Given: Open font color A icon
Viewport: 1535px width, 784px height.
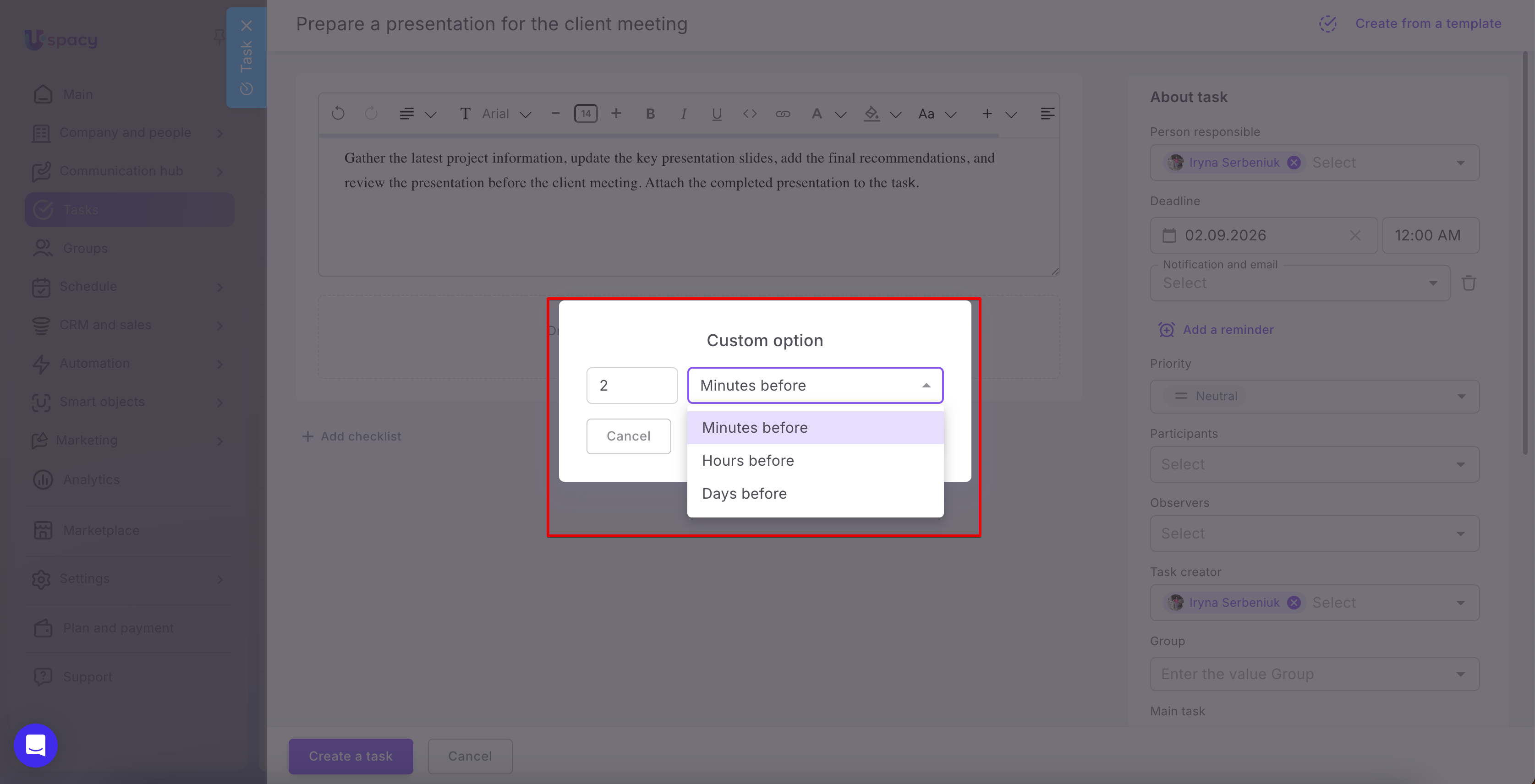Looking at the screenshot, I should coord(817,113).
